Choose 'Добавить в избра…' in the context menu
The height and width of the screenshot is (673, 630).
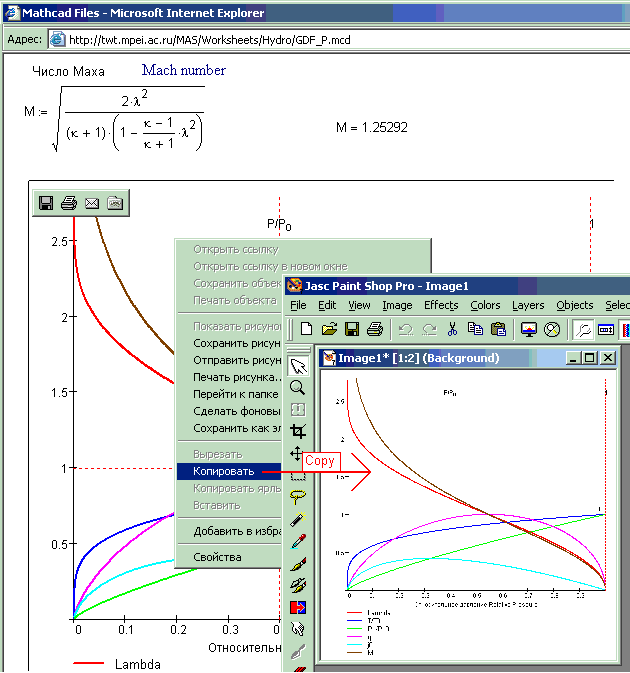[x=229, y=531]
